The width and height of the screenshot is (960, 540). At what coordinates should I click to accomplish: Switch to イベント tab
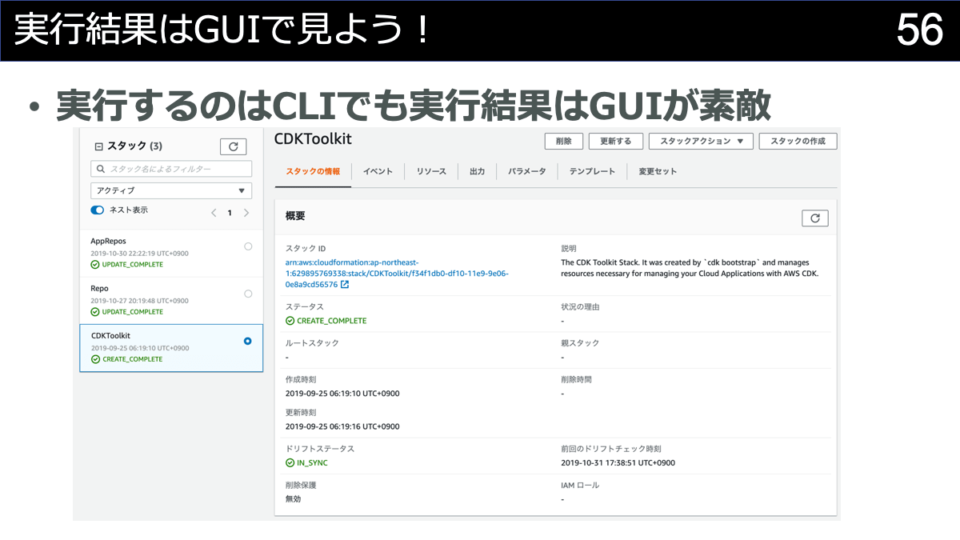pyautogui.click(x=378, y=171)
